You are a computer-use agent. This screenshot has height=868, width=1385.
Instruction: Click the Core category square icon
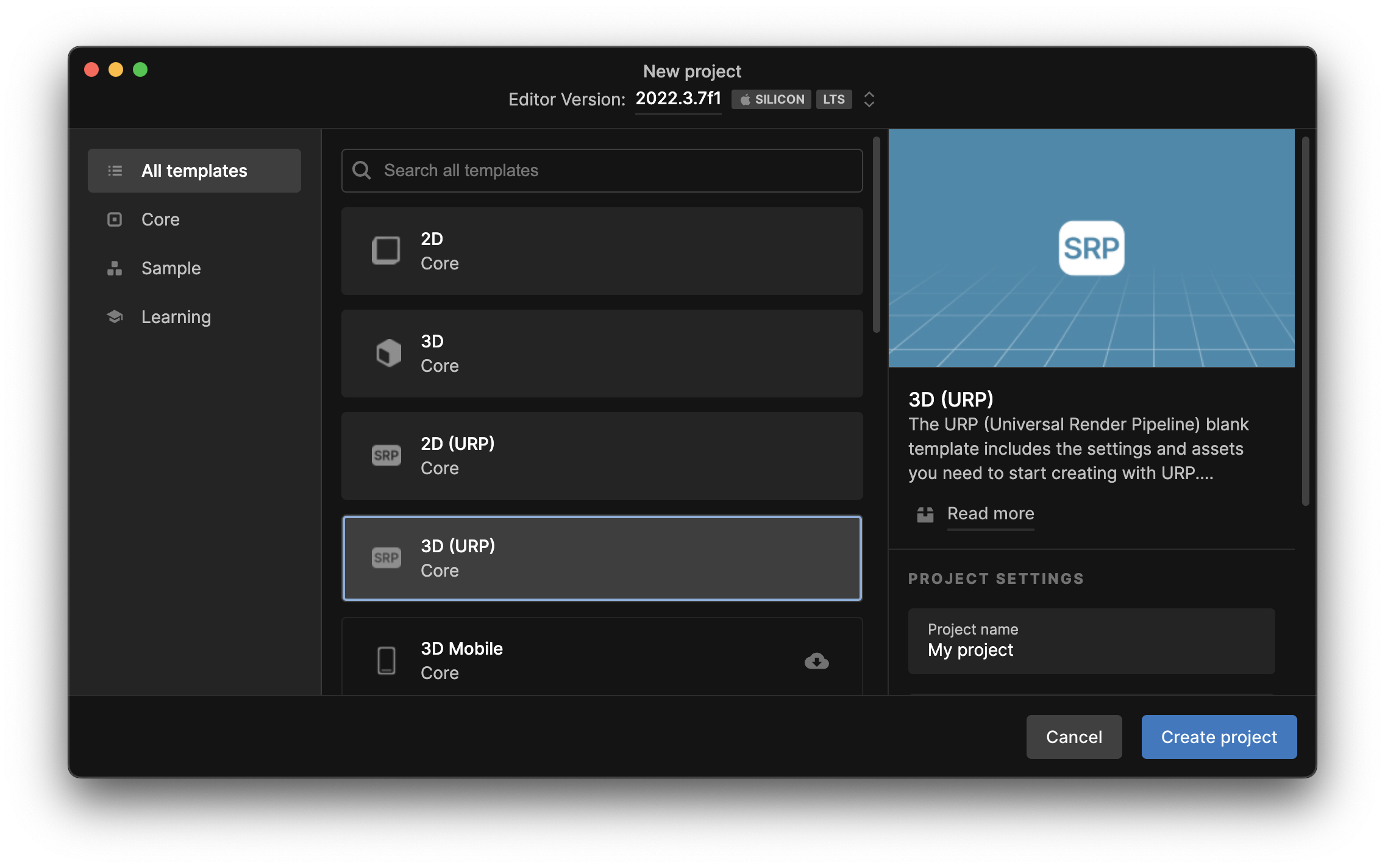(115, 219)
